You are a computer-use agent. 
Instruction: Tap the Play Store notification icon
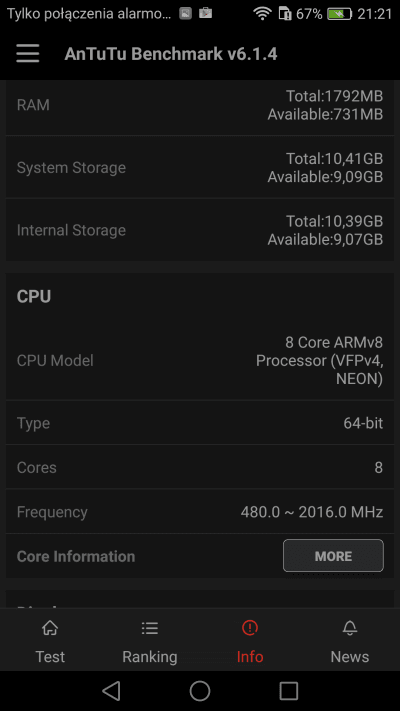205,14
